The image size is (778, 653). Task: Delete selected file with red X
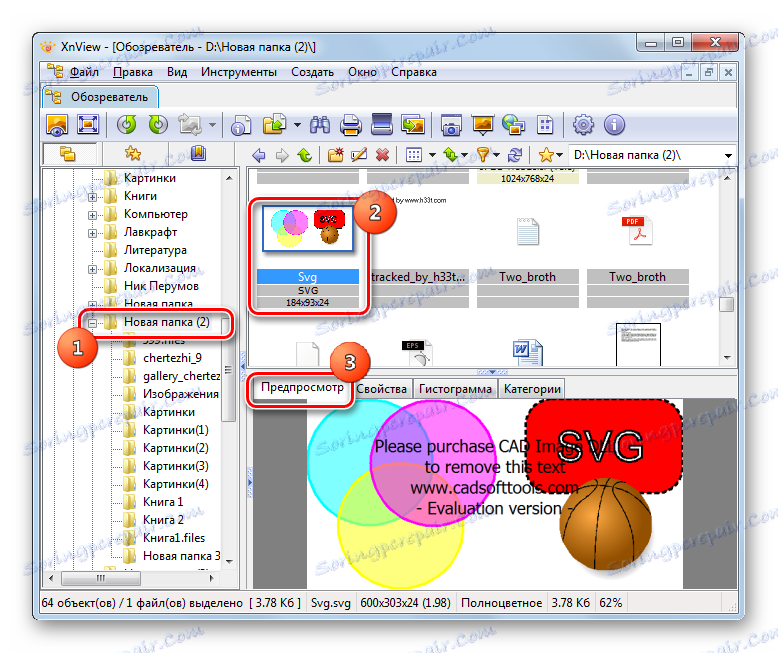pyautogui.click(x=382, y=155)
